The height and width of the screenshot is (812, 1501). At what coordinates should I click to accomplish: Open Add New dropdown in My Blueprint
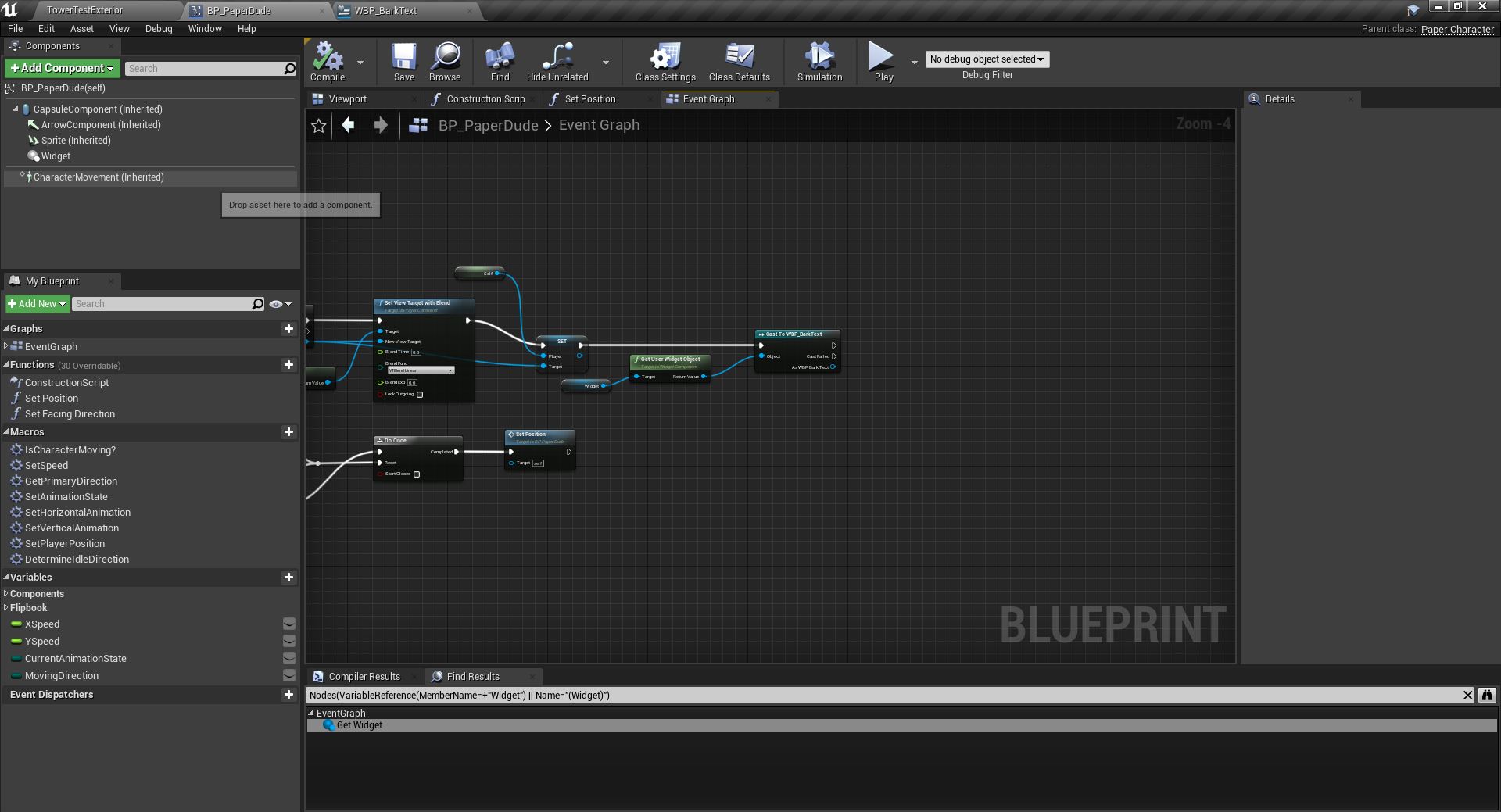point(38,304)
